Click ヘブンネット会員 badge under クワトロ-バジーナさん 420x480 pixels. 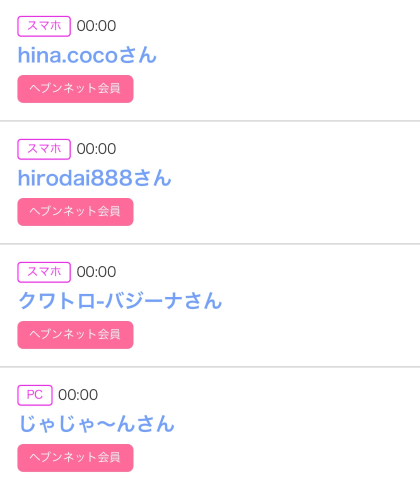(75, 335)
